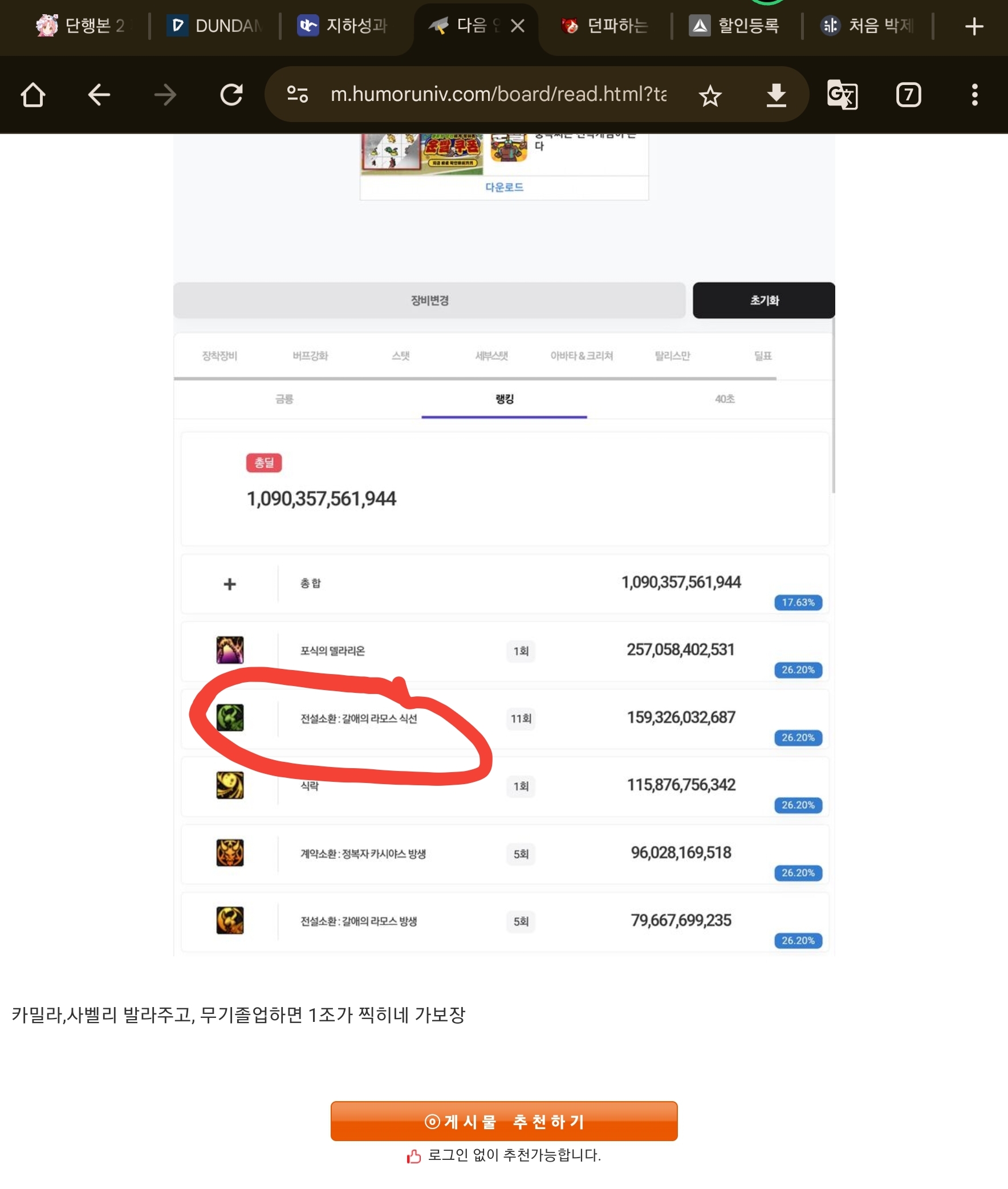Tap the download icon in address bar
The width and height of the screenshot is (1008, 1189).
(776, 95)
